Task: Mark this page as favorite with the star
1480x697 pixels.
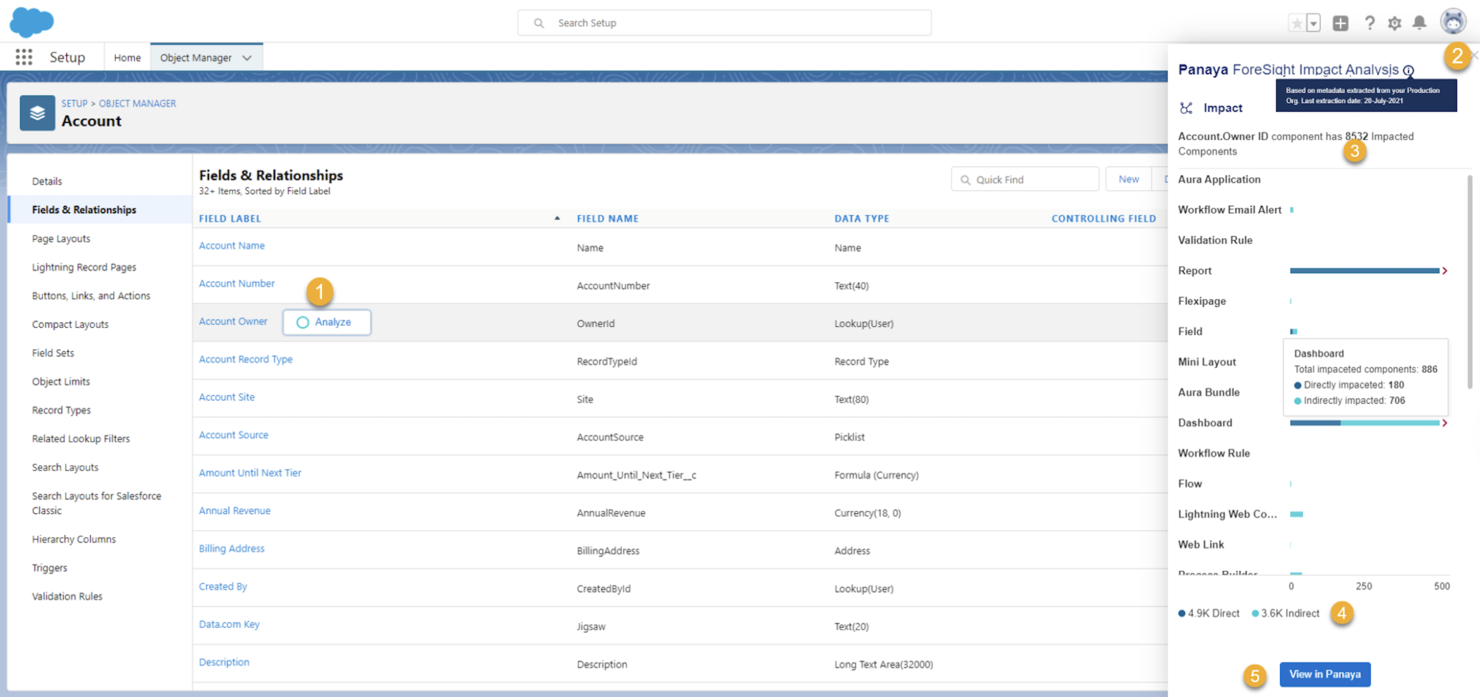Action: [1296, 22]
